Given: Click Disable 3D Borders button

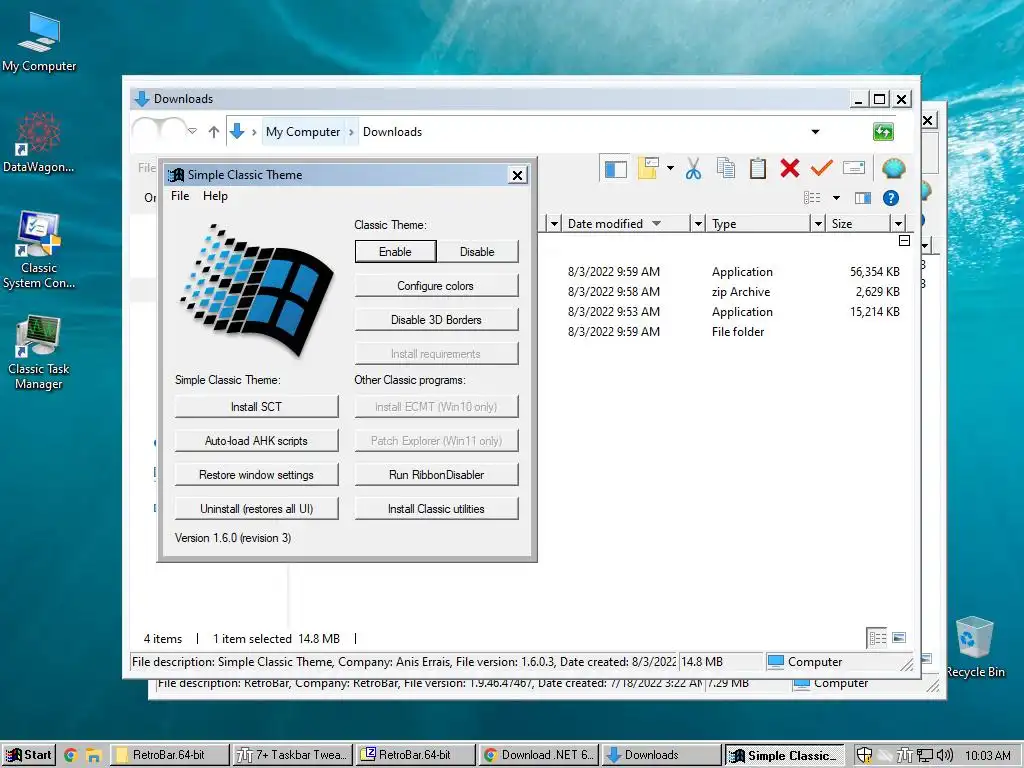Looking at the screenshot, I should point(436,319).
